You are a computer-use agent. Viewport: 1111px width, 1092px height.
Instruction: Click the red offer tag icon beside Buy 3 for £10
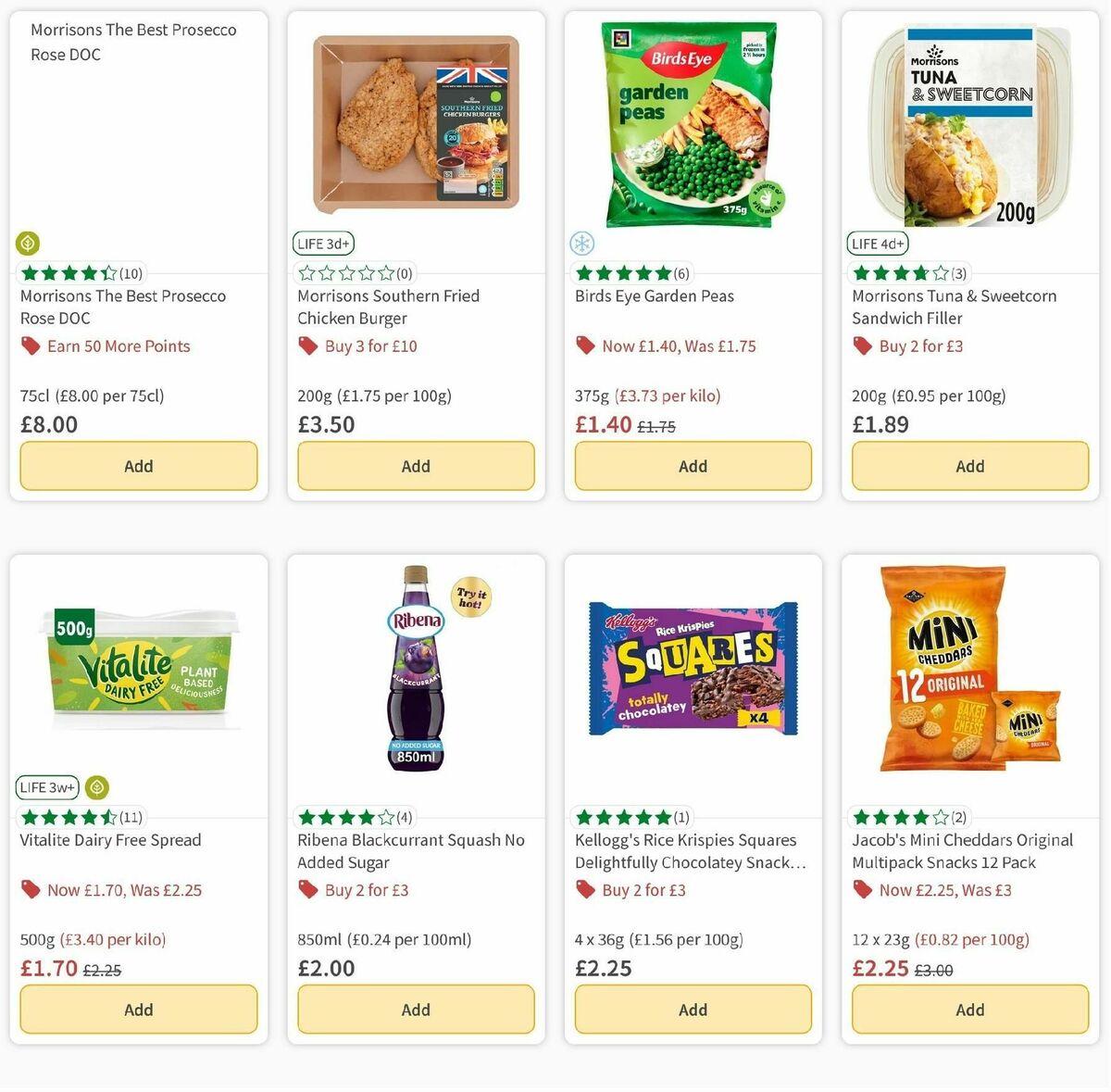pos(306,345)
